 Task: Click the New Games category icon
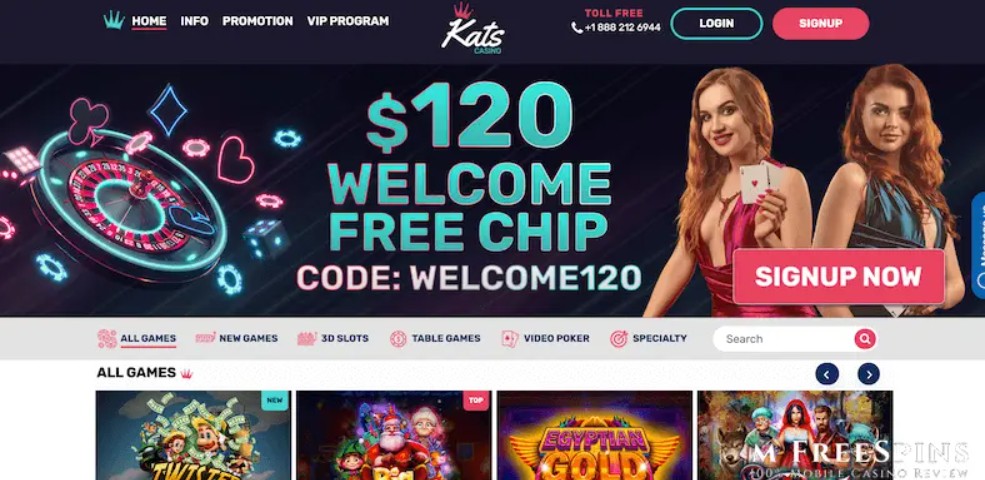(x=205, y=338)
